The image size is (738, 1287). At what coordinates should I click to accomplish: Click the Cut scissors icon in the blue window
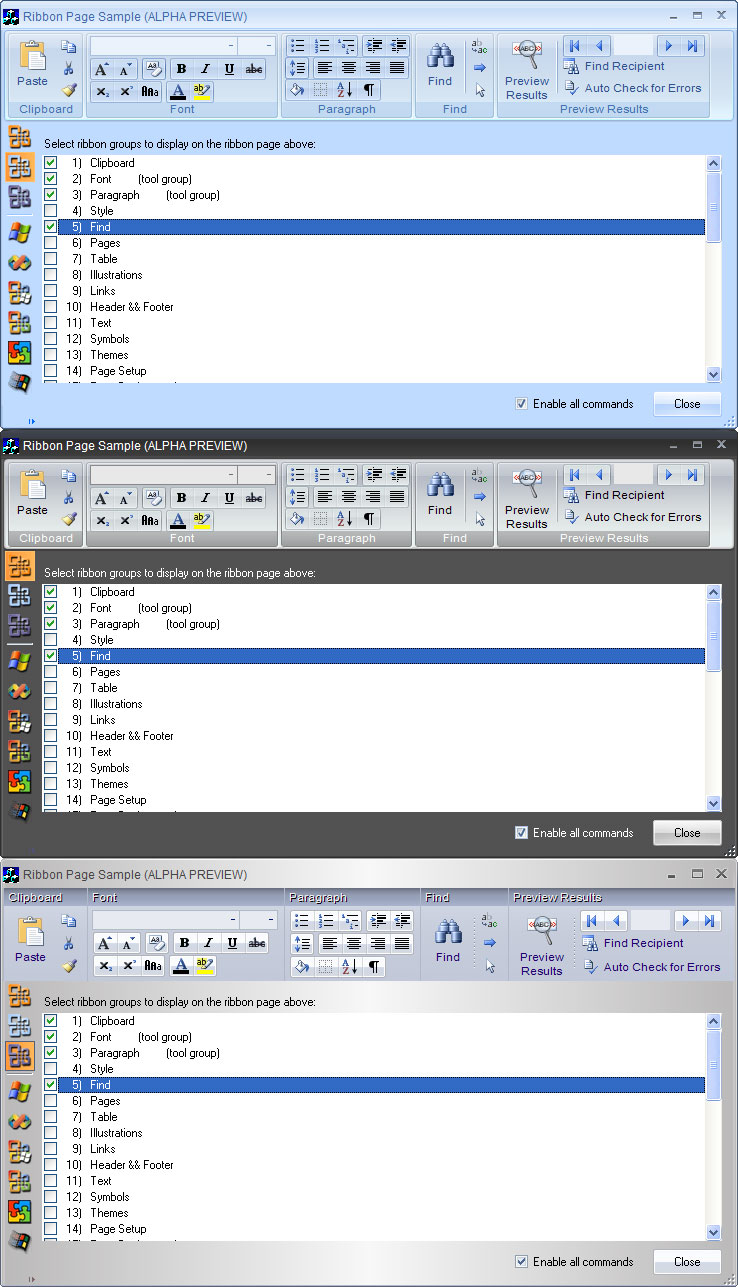coord(68,68)
